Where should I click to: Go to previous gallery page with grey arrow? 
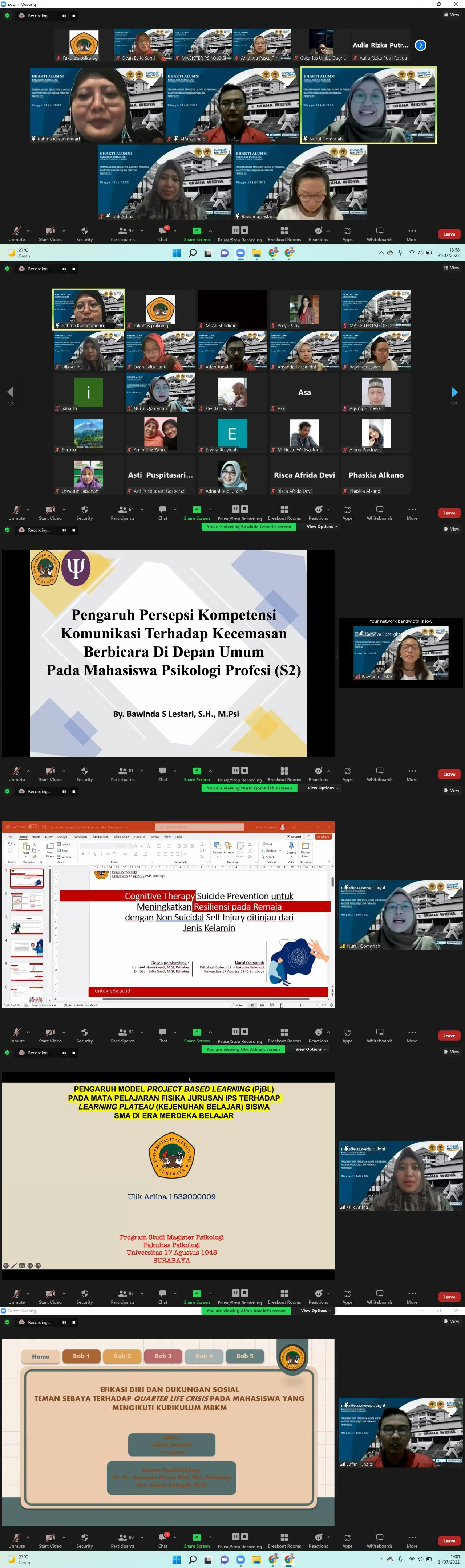click(x=11, y=392)
